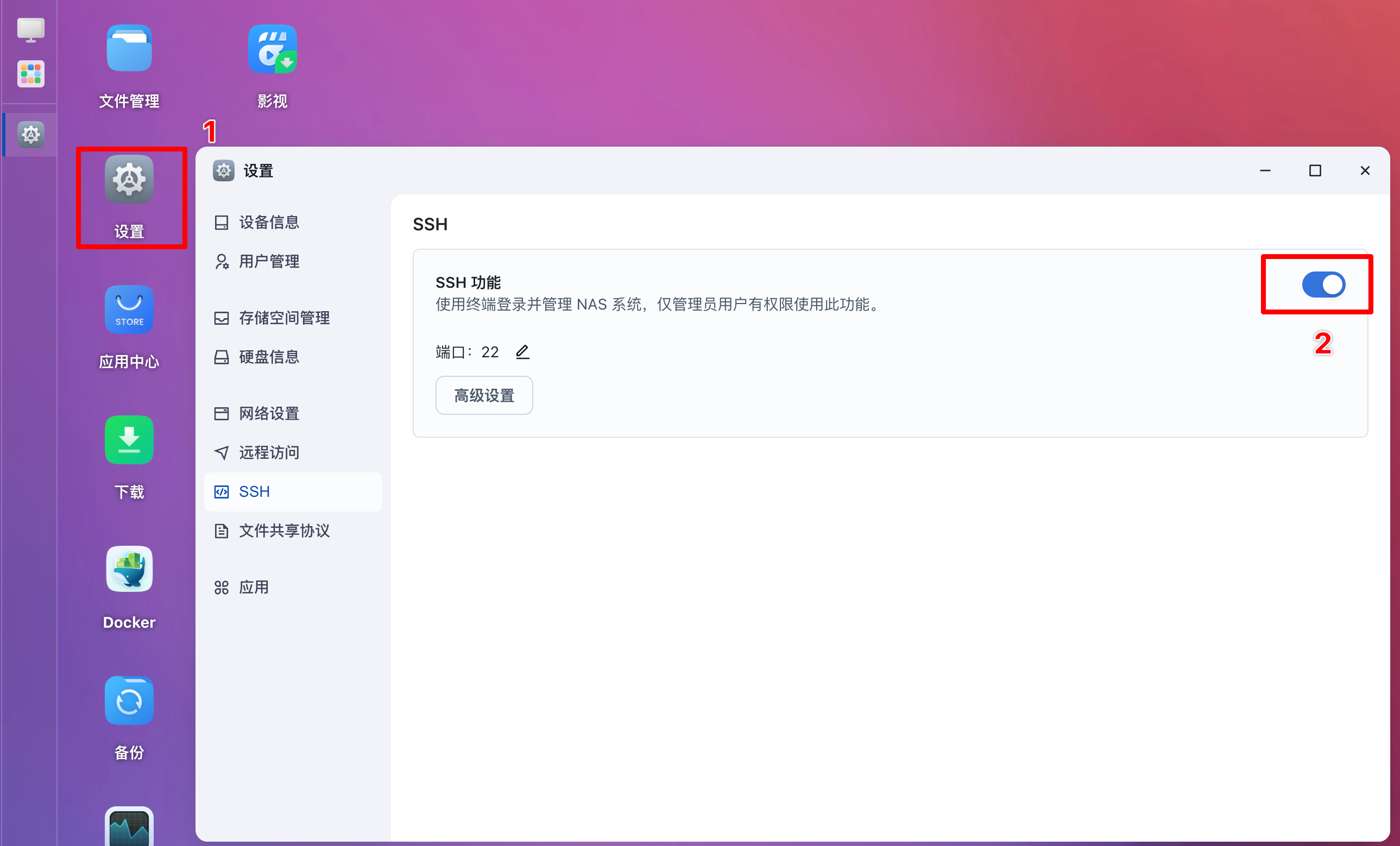Viewport: 1400px width, 846px height.
Task: Launch the 下载 download app icon
Action: point(129,440)
